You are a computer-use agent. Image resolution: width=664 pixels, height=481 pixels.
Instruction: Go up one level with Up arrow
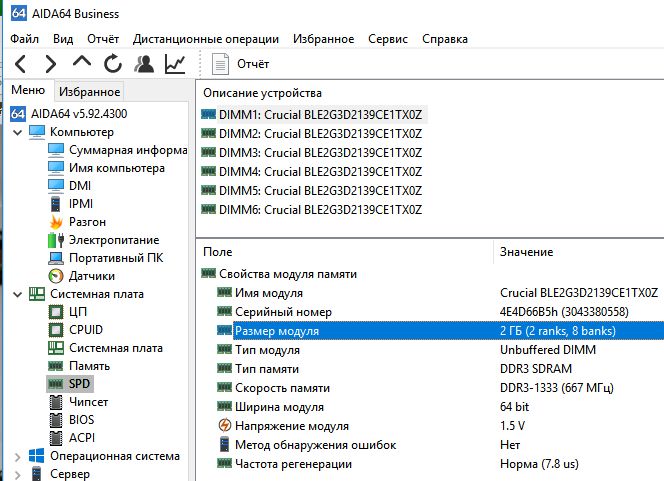click(x=82, y=63)
